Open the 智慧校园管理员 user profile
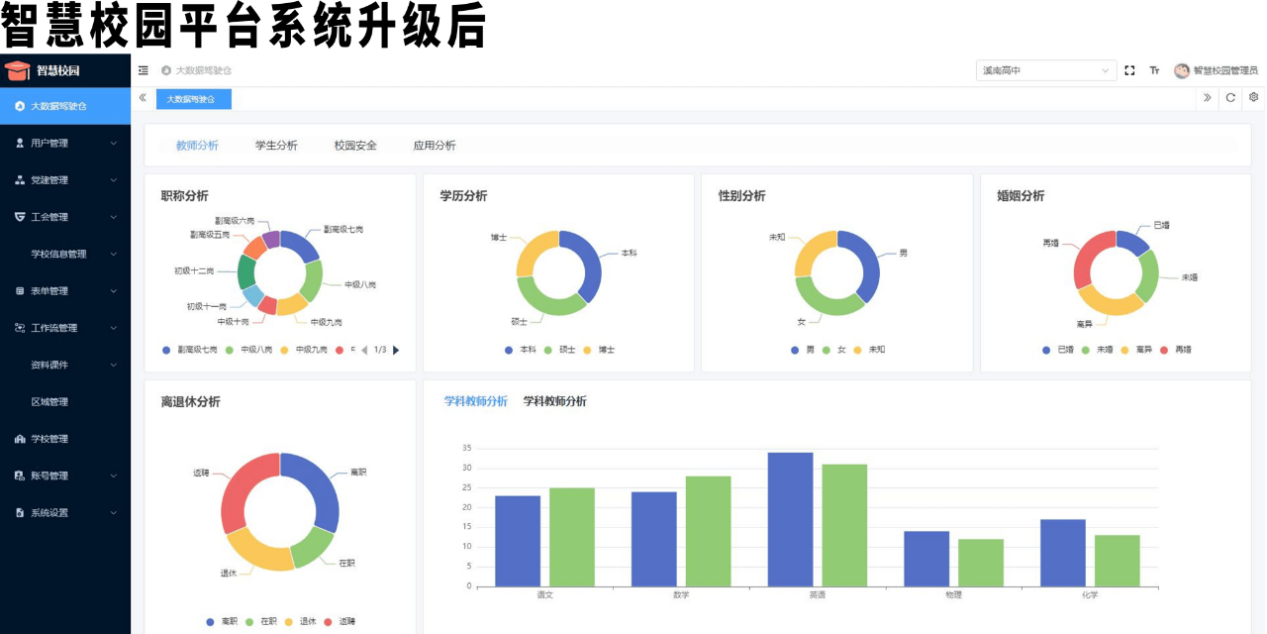This screenshot has width=1267, height=634. [1216, 71]
